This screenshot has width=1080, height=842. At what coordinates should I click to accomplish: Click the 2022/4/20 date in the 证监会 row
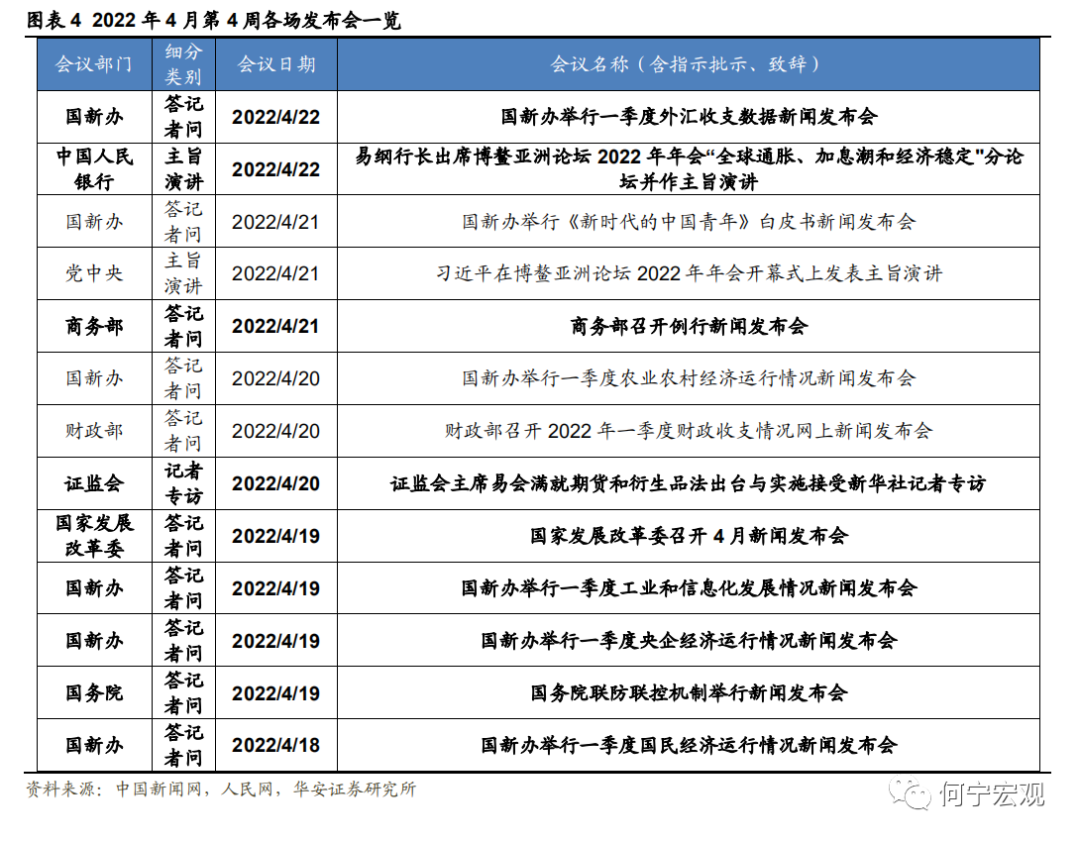click(x=276, y=483)
